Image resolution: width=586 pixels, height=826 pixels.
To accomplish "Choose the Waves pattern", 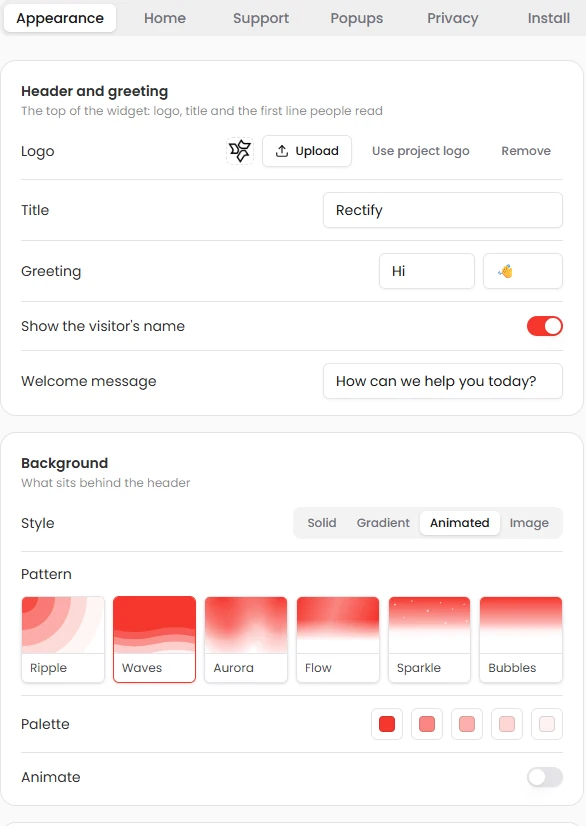I will 154,640.
